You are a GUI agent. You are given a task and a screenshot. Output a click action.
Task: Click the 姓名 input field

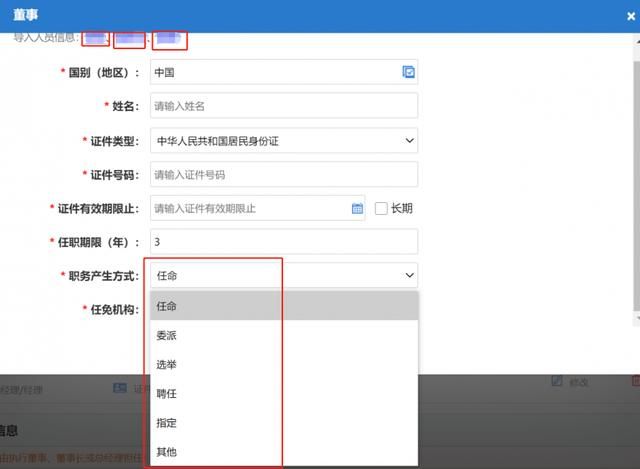283,106
